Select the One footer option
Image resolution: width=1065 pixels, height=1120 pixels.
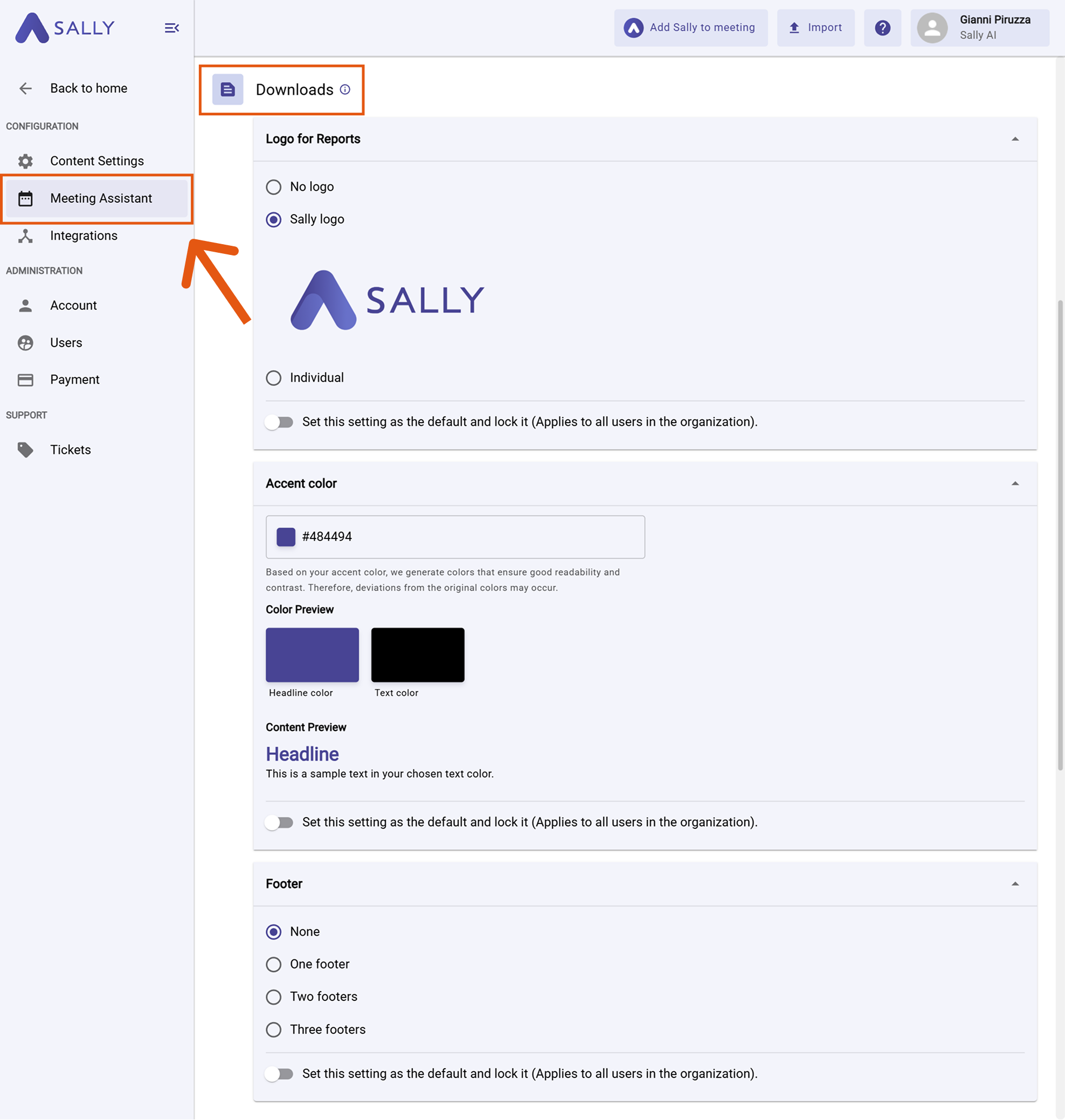tap(274, 964)
